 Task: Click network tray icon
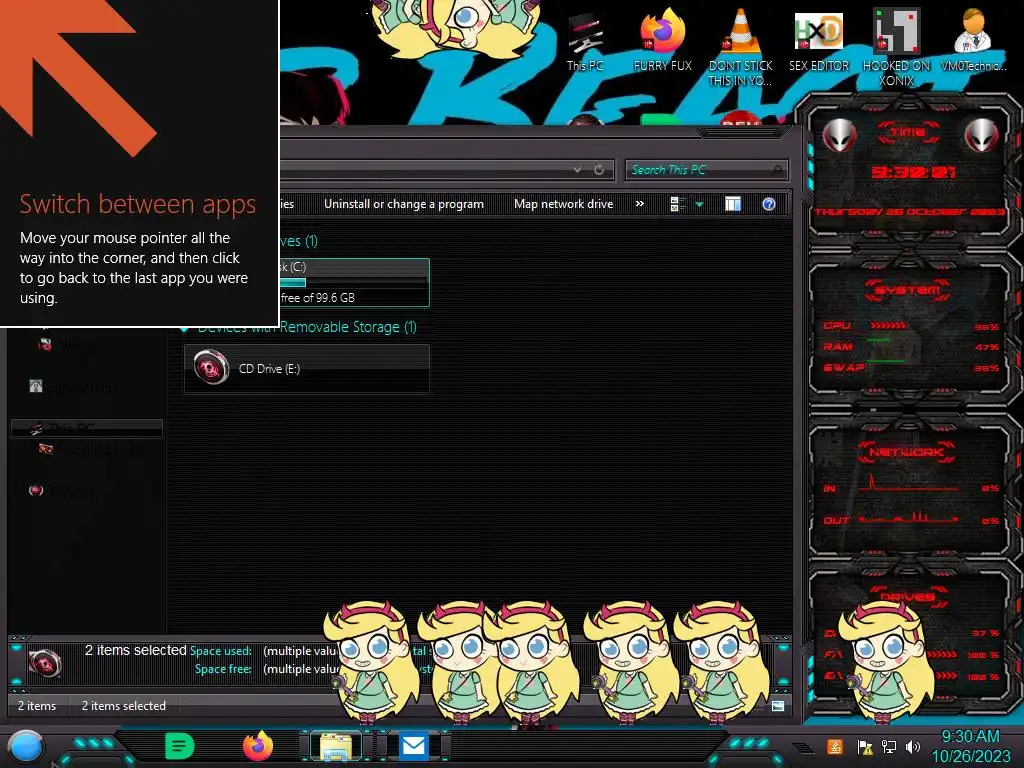click(x=889, y=746)
